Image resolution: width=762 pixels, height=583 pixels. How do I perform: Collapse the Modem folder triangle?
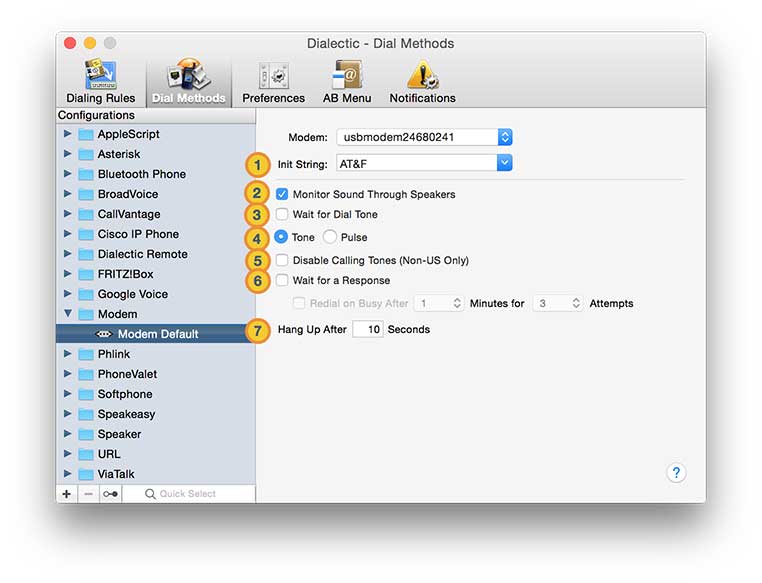click(x=68, y=313)
